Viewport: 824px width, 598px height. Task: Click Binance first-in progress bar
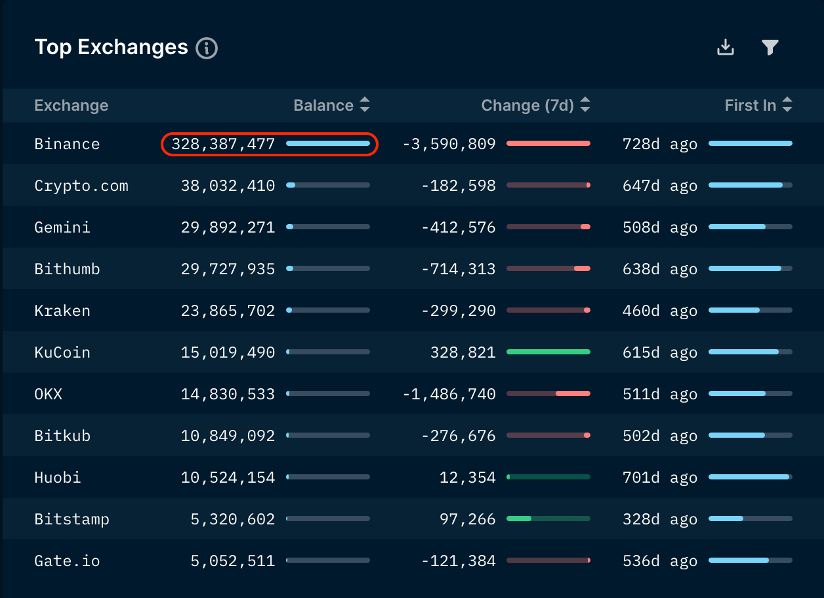(750, 143)
